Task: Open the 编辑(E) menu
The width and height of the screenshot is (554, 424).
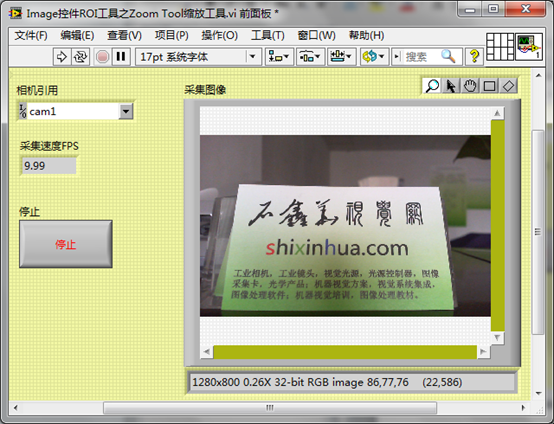Action: coord(77,35)
